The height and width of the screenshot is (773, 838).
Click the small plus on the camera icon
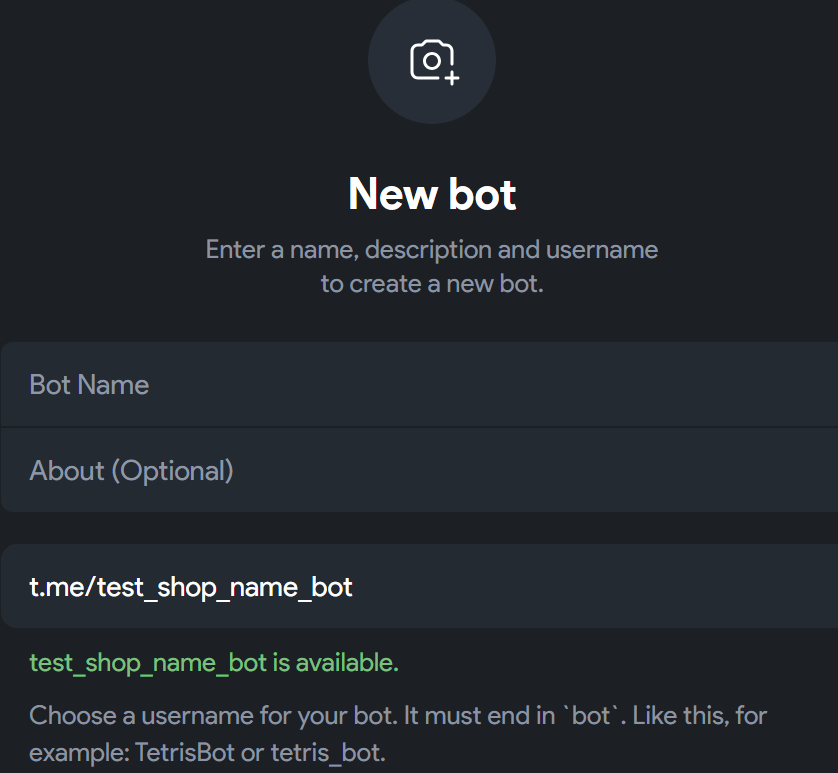452,78
